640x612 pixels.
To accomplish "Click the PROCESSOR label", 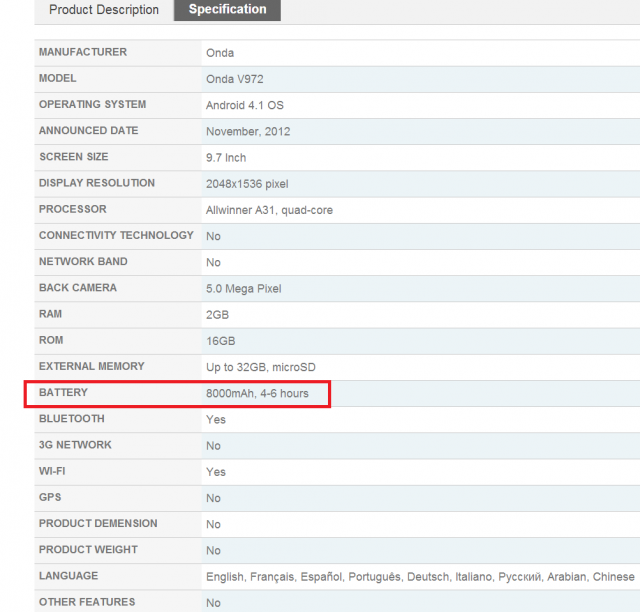I will [x=73, y=209].
